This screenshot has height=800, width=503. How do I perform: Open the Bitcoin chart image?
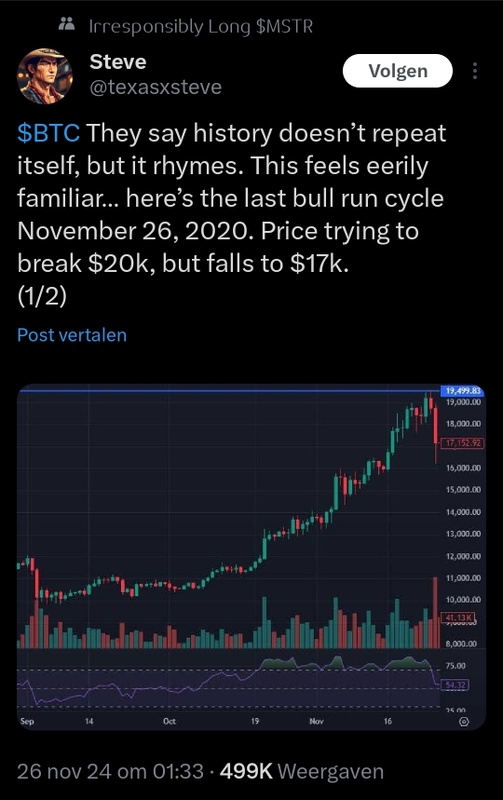click(251, 556)
